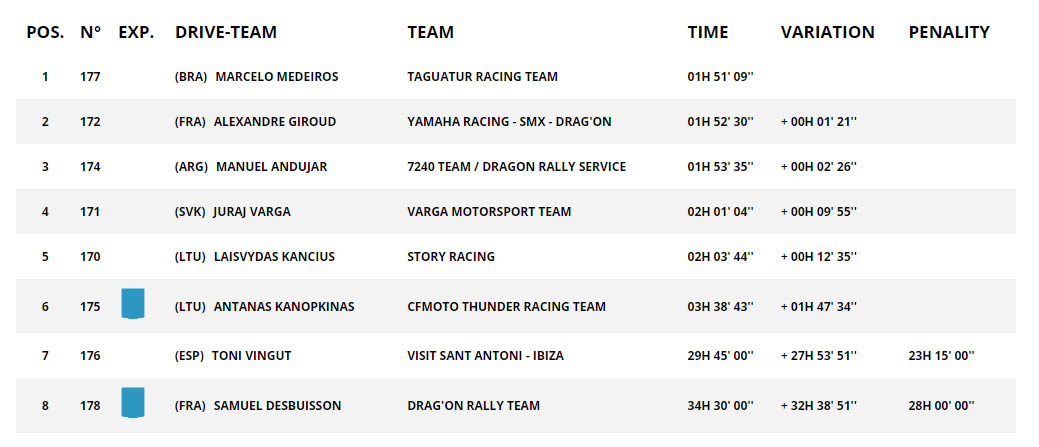
Task: Click the EXP. column header
Action: 136,32
